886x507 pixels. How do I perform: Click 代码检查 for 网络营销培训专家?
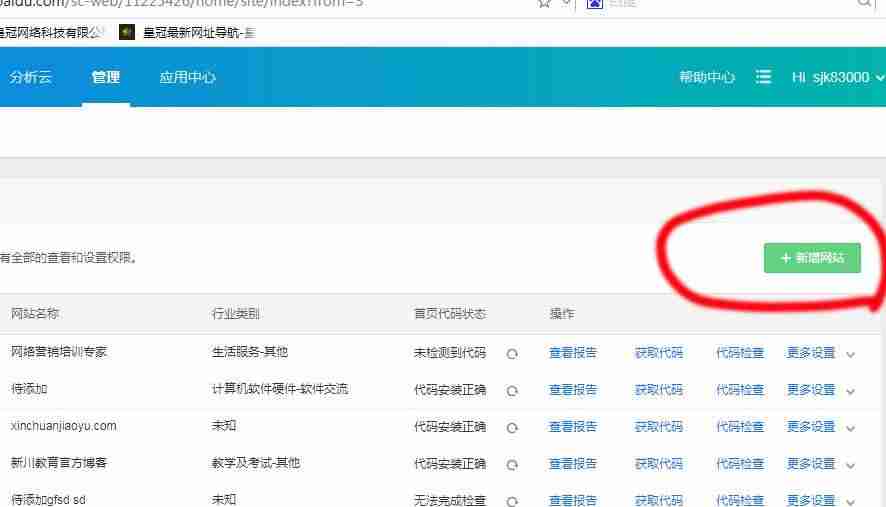tap(740, 353)
